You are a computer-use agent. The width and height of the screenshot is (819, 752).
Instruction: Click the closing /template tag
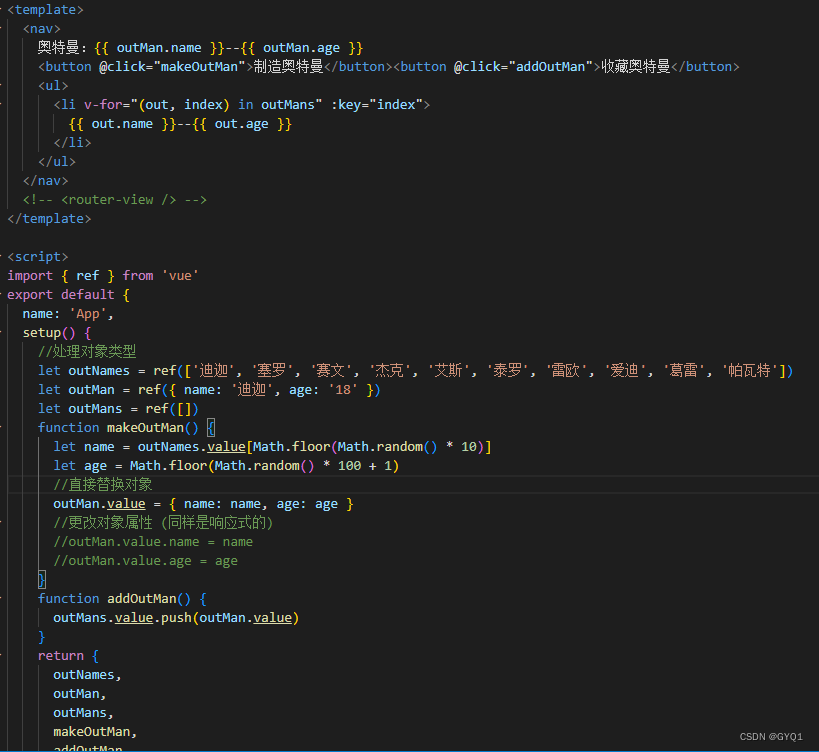[48, 218]
